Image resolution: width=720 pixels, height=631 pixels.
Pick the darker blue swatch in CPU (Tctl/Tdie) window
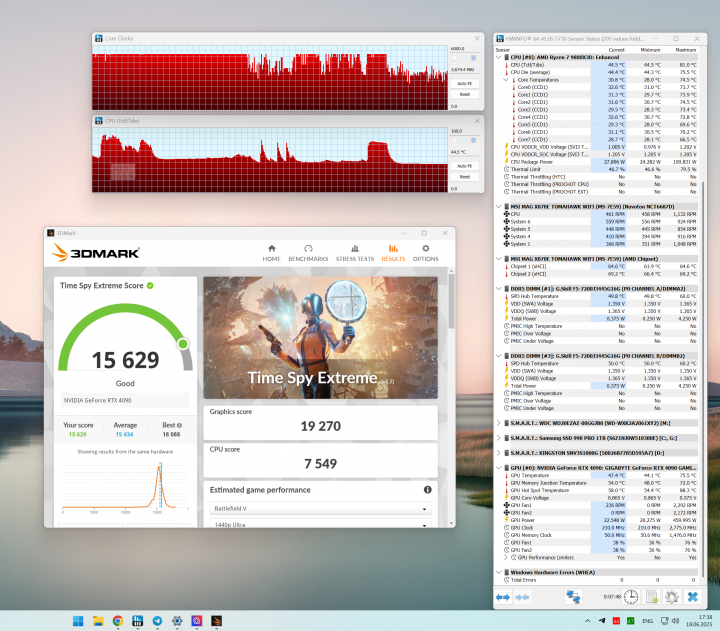pos(473,140)
